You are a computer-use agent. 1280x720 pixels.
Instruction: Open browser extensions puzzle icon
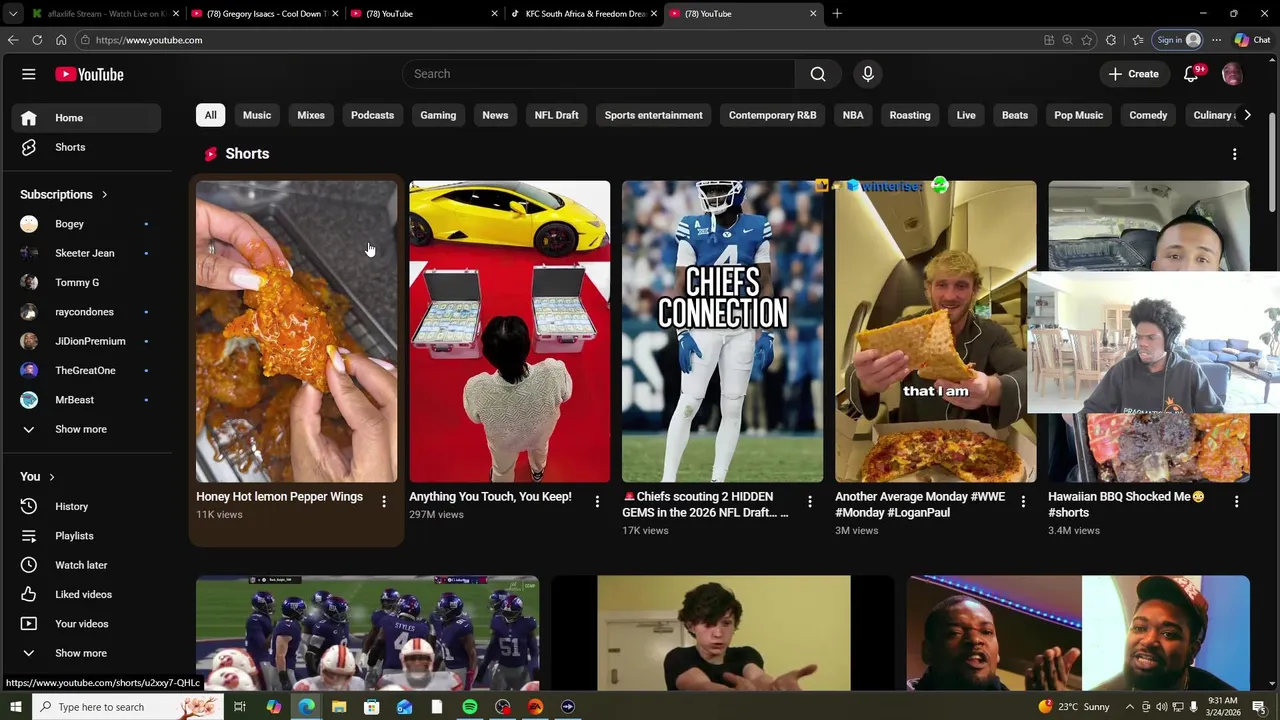click(1111, 40)
